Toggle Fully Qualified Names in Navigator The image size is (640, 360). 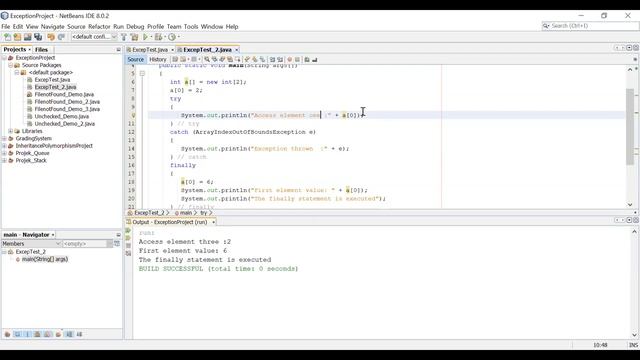click(x=58, y=334)
